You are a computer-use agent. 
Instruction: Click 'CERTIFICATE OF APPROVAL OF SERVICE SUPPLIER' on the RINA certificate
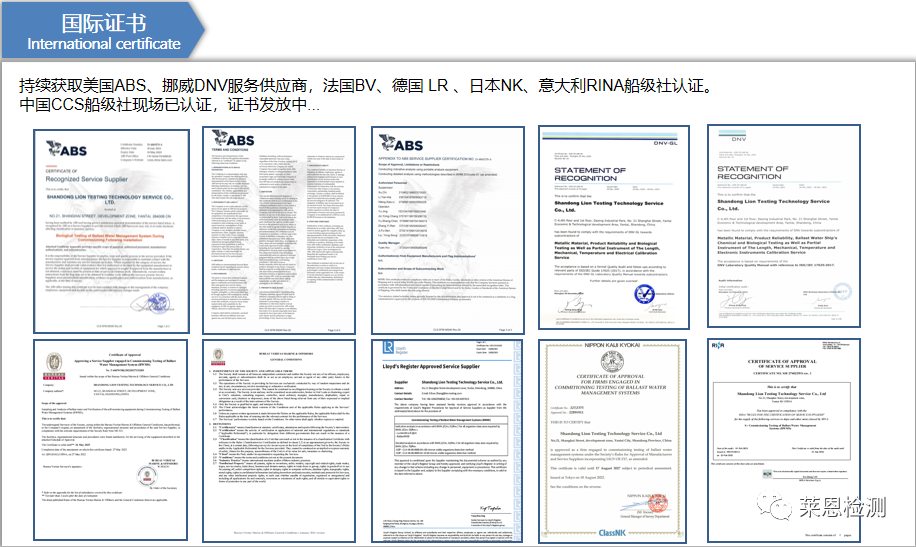tap(782, 363)
